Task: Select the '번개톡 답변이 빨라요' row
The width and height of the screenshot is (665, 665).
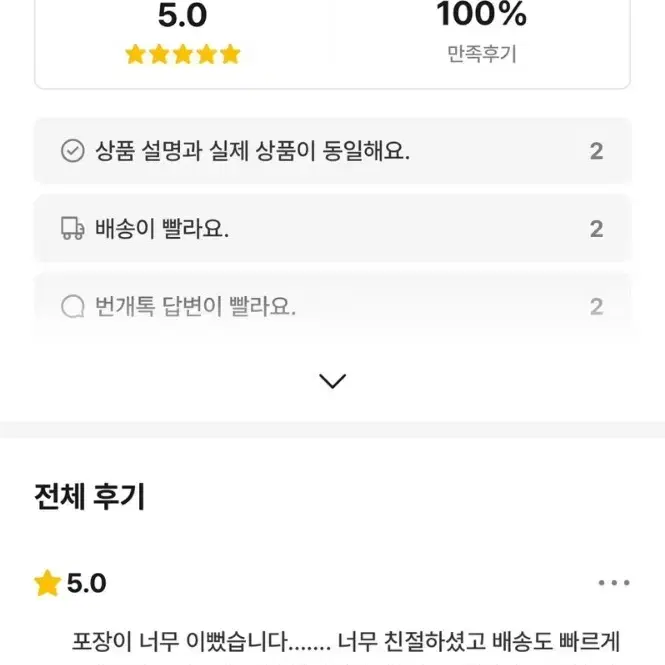Action: tap(332, 306)
